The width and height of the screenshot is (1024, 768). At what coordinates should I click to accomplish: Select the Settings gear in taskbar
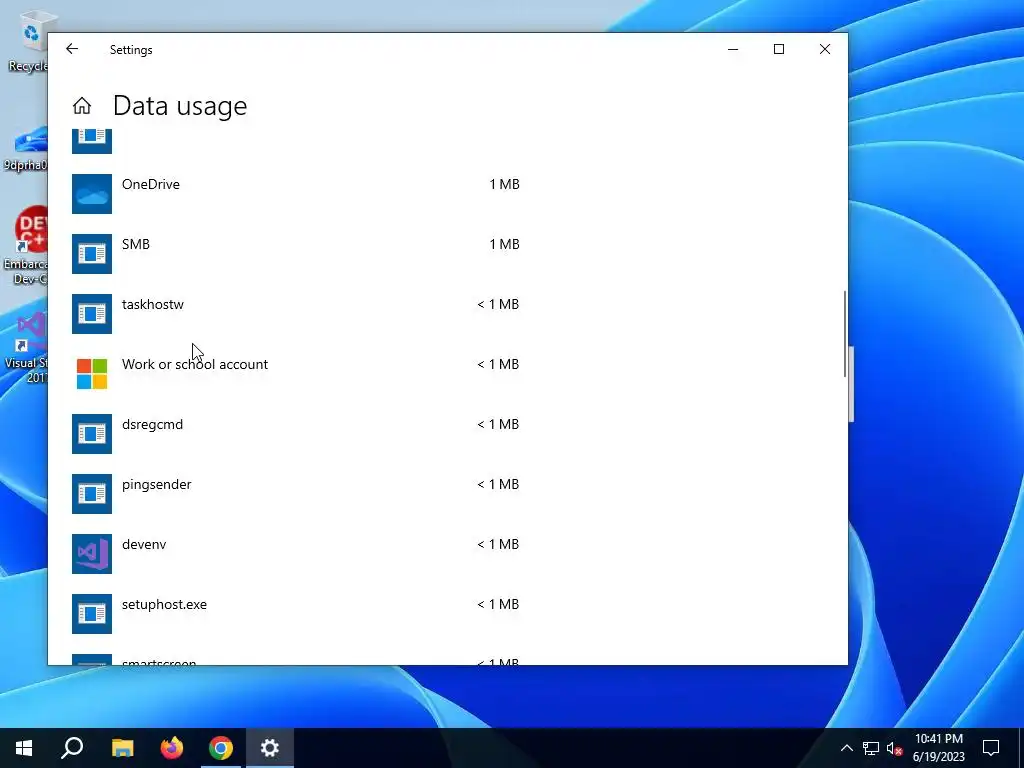pyautogui.click(x=270, y=748)
